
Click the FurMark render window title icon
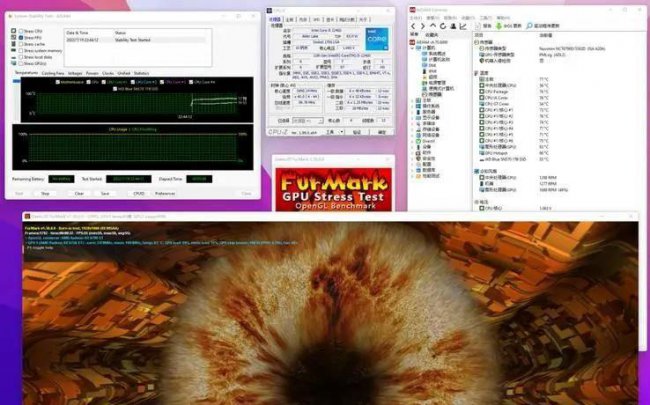(27, 216)
